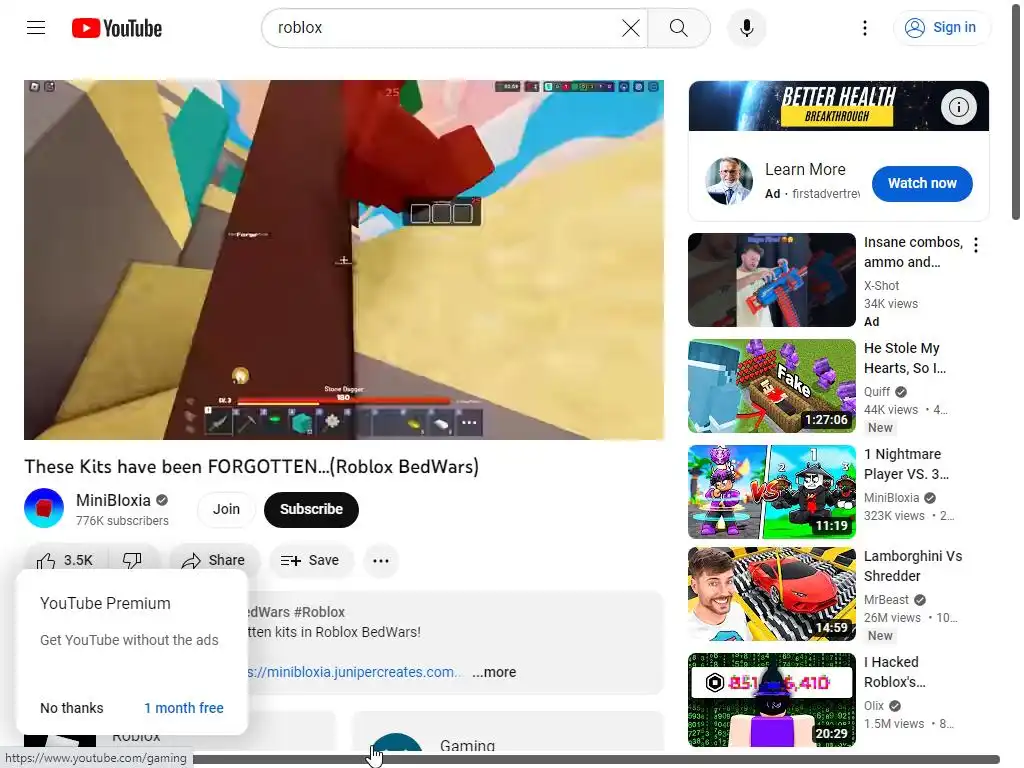The image size is (1024, 768).
Task: Open MiniBloxia channel avatar
Action: pos(44,508)
